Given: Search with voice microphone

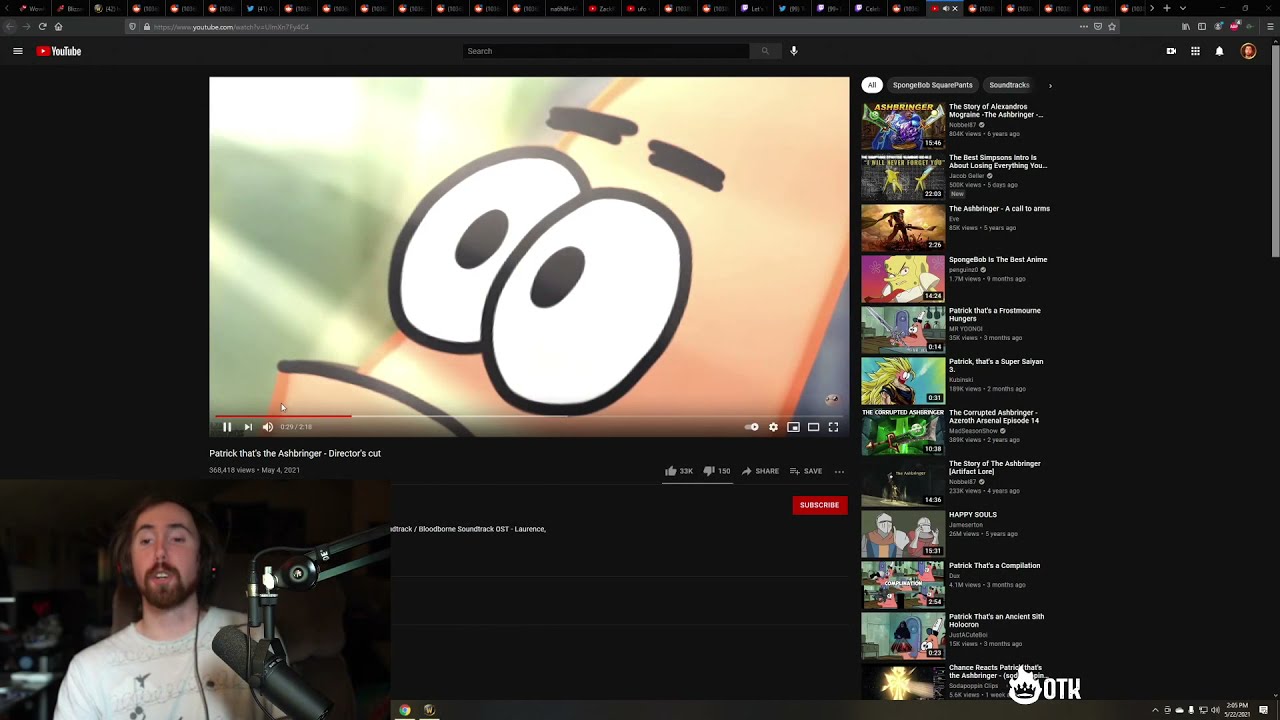Looking at the screenshot, I should [x=794, y=51].
